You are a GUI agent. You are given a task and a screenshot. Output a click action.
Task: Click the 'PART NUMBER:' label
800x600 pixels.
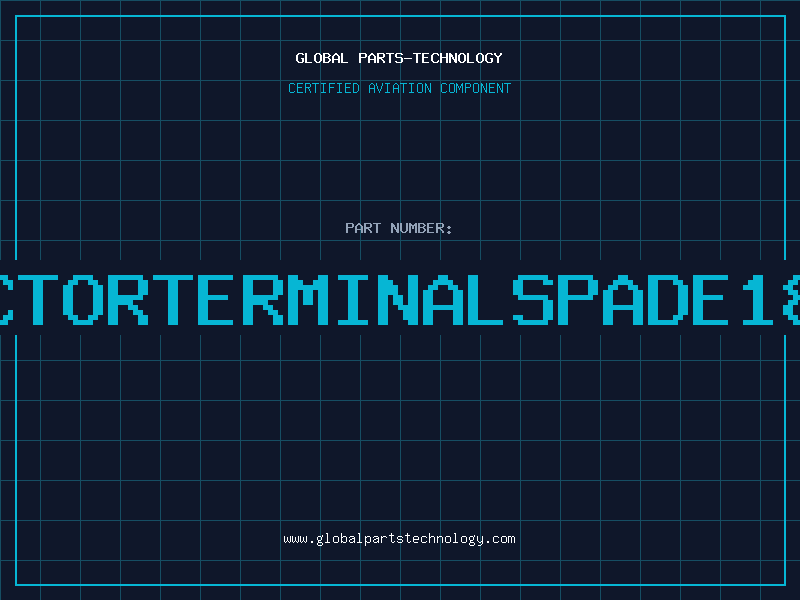pos(399,228)
